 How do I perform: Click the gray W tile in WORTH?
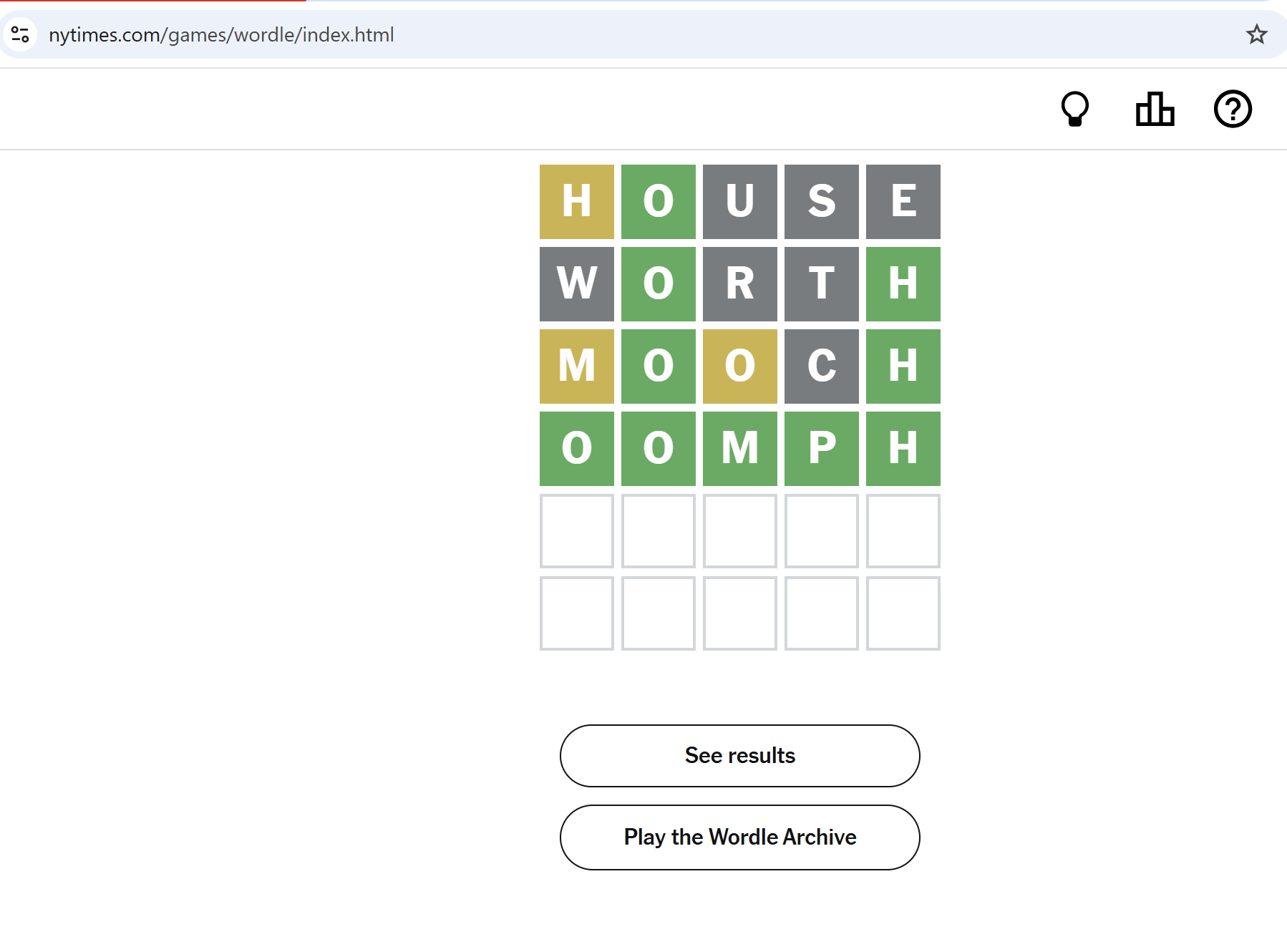(x=576, y=283)
